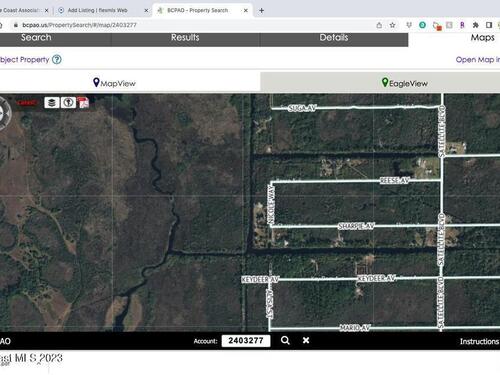Switch to the Coast Association browser tab
Viewport: 500px width, 375px height.
[21, 10]
